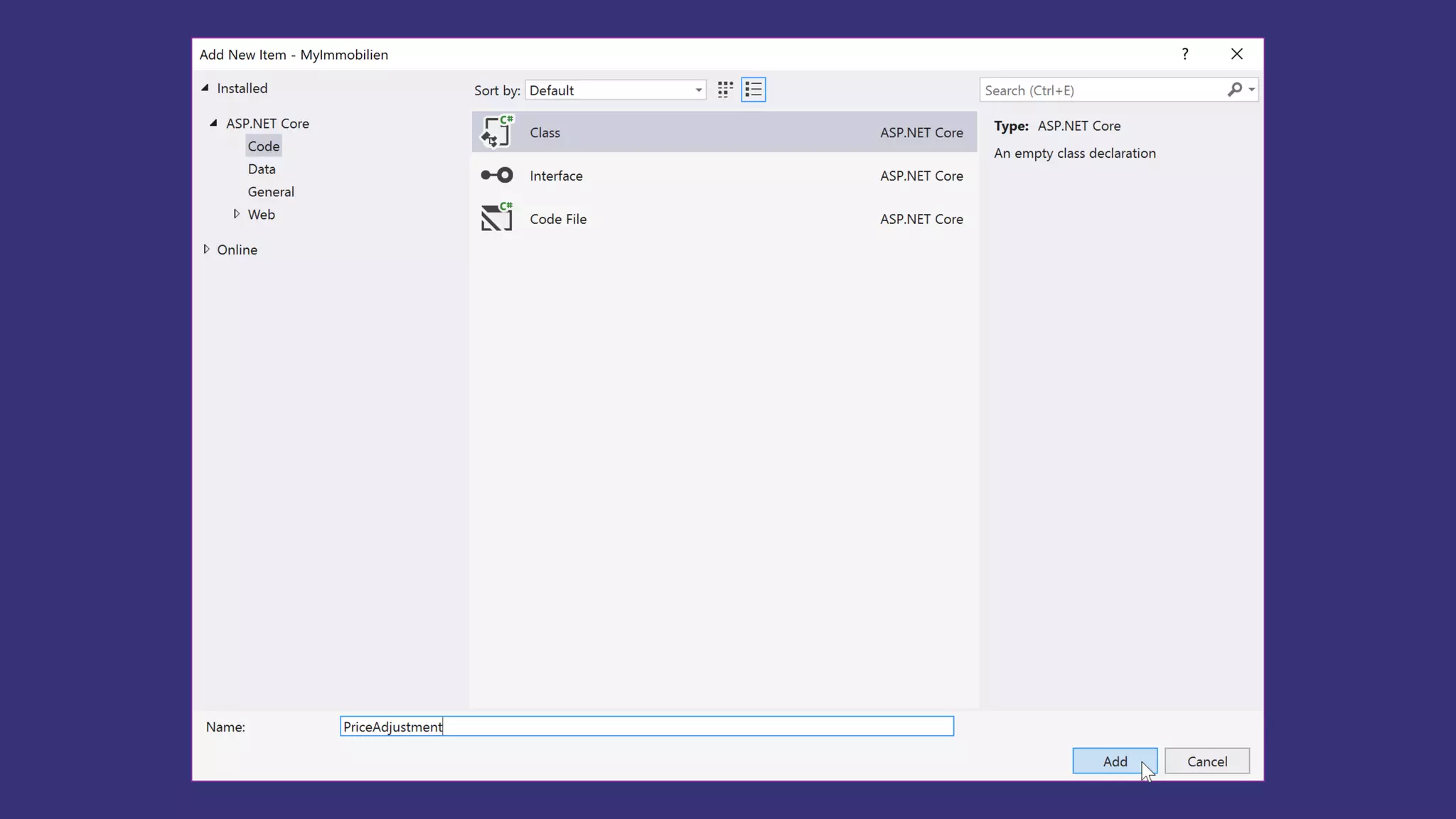Expand the Web tree node
Image resolution: width=1456 pixels, height=819 pixels.
coord(237,214)
